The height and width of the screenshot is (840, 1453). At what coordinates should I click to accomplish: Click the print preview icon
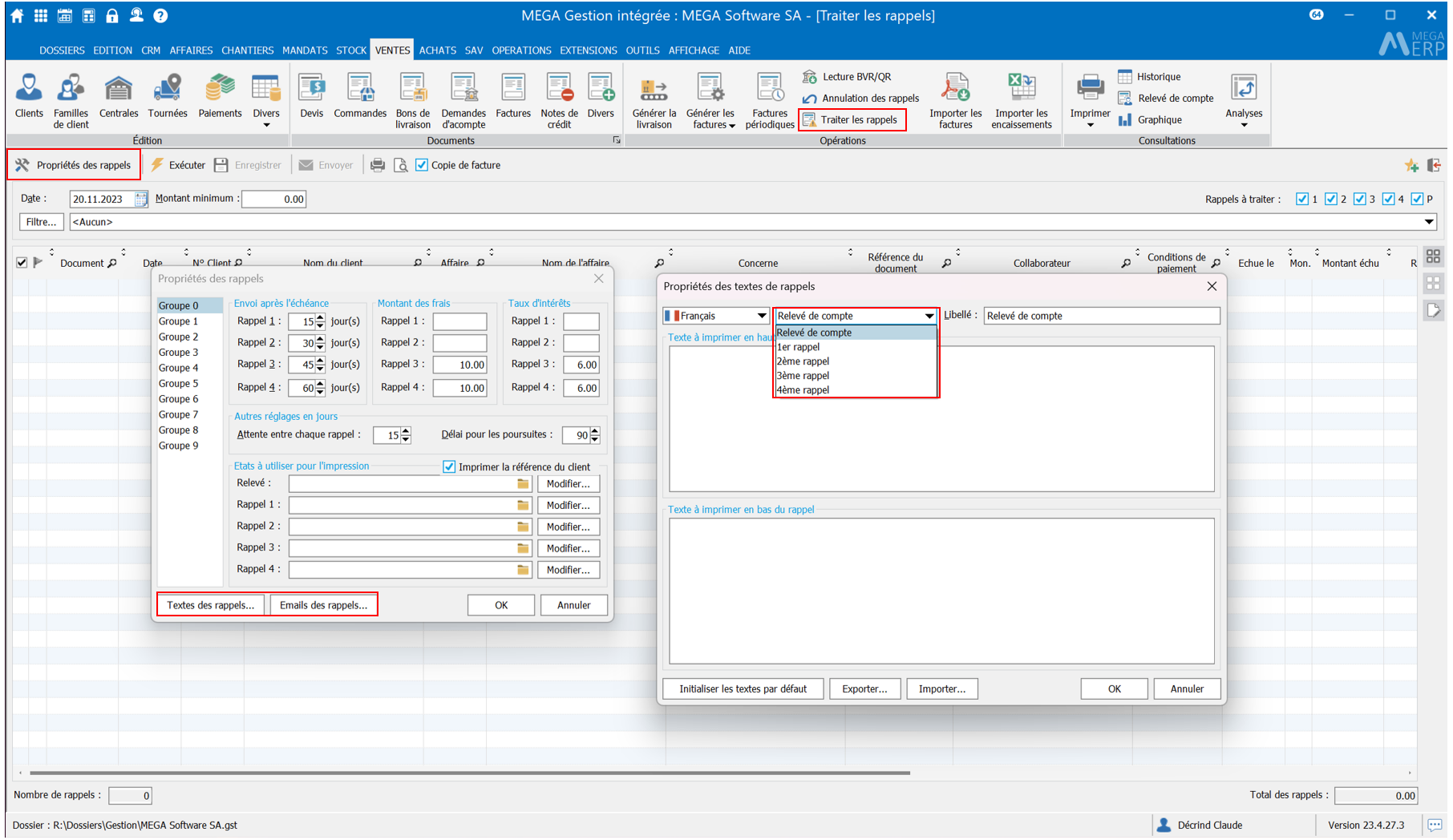(401, 165)
